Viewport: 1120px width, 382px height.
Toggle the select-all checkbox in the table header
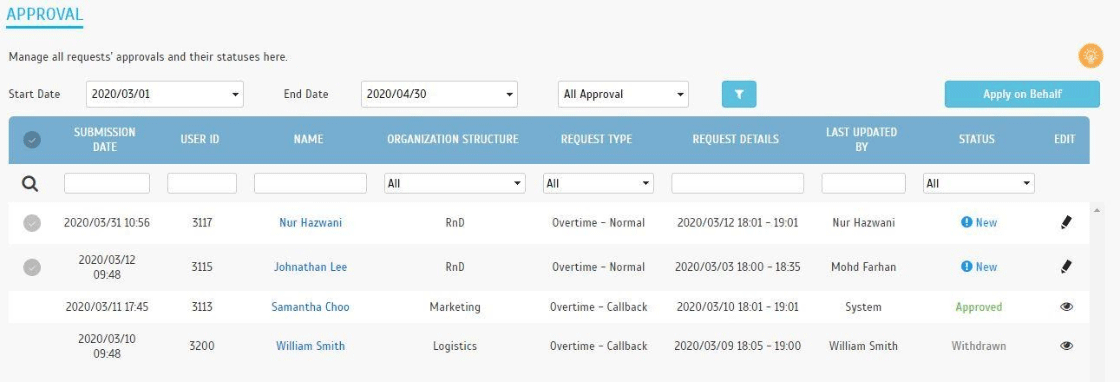click(31, 140)
